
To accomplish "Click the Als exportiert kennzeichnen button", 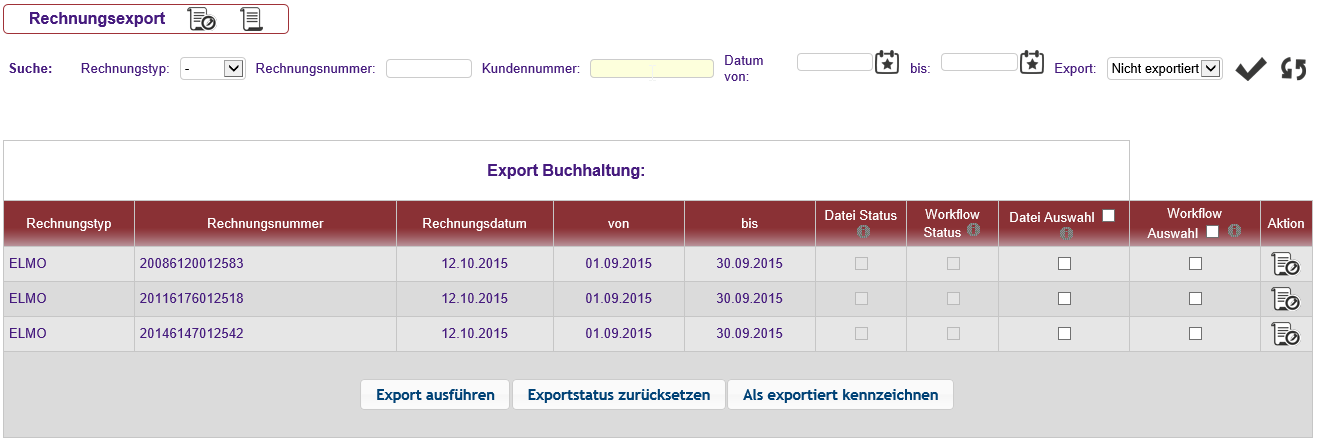I will [840, 395].
